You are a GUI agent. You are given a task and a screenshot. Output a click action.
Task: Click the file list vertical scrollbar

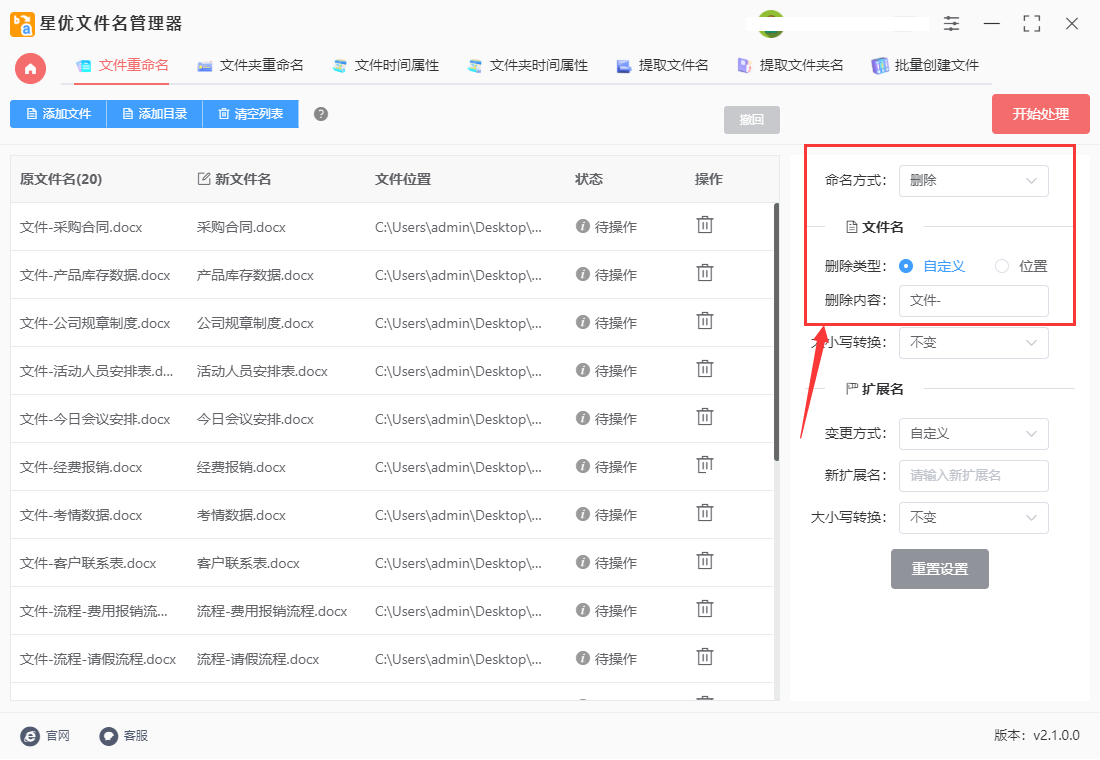tap(776, 332)
